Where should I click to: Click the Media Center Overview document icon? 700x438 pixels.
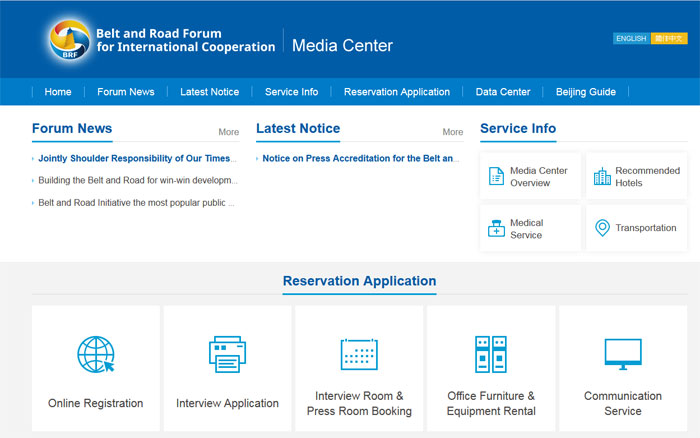tap(496, 177)
